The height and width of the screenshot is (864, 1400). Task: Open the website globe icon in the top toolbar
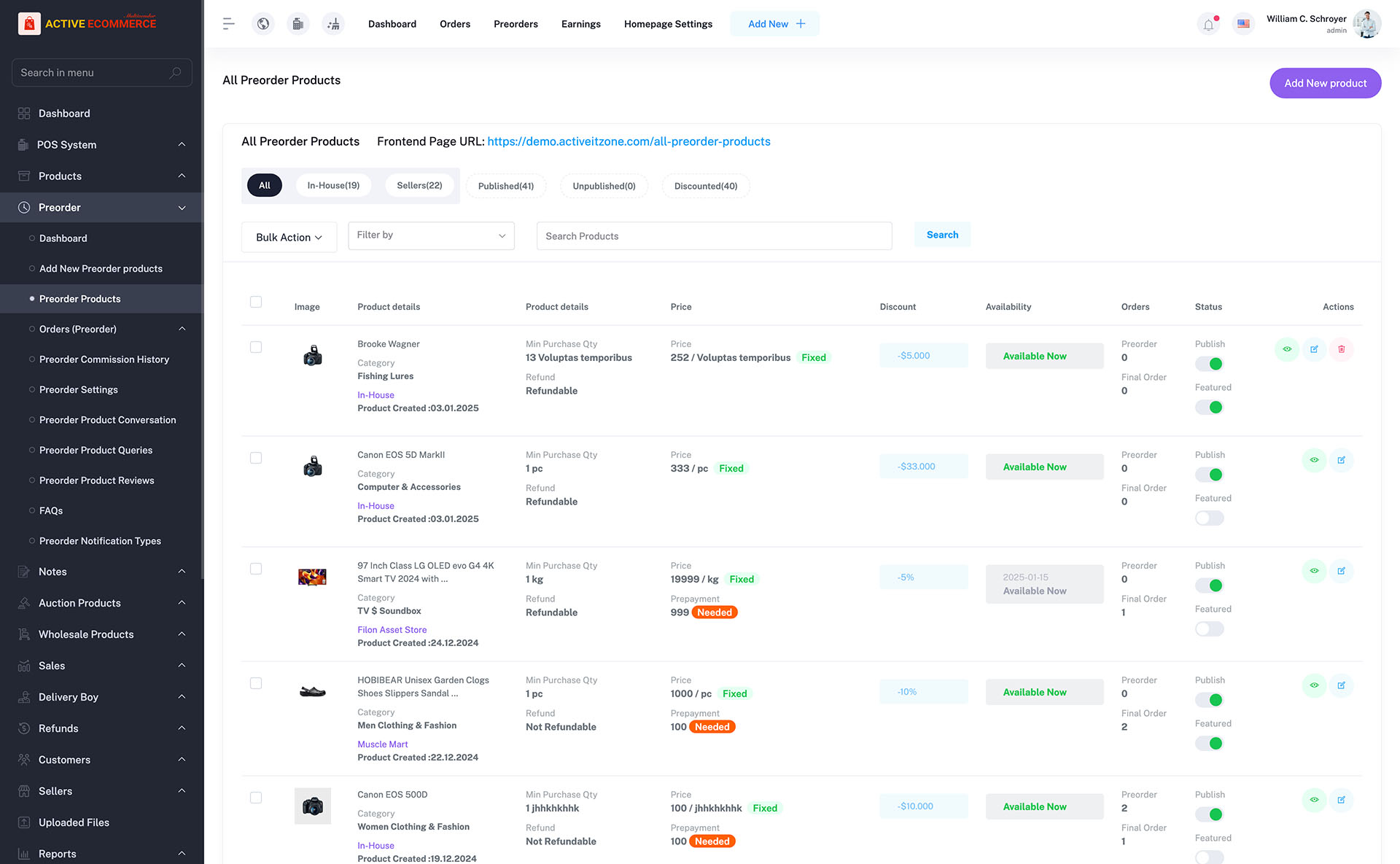(262, 23)
